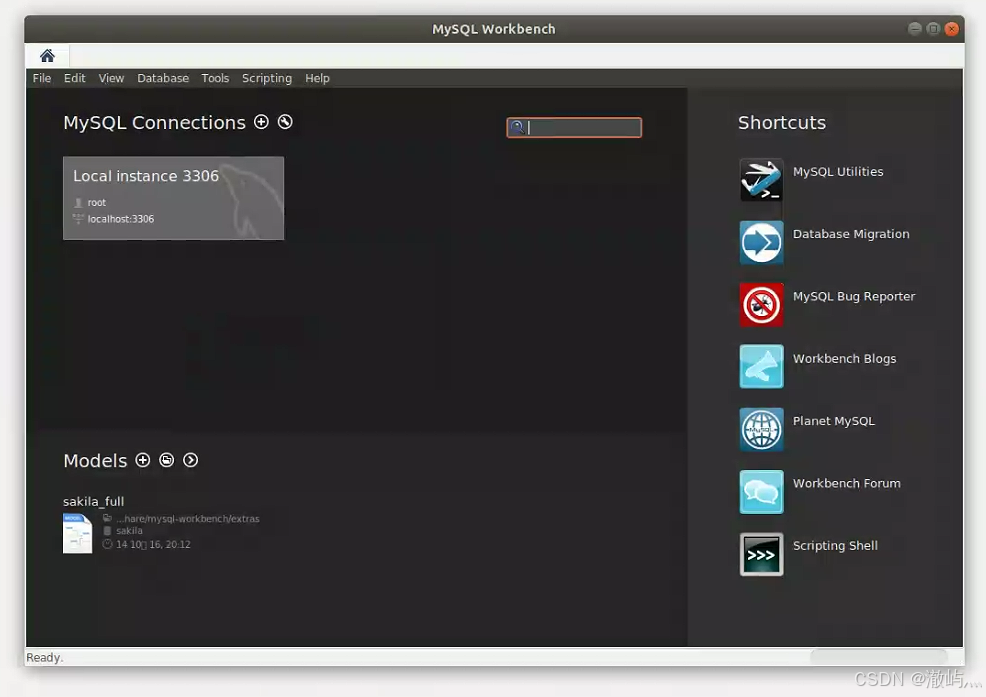
Task: Open an existing model file icon
Action: [167, 460]
